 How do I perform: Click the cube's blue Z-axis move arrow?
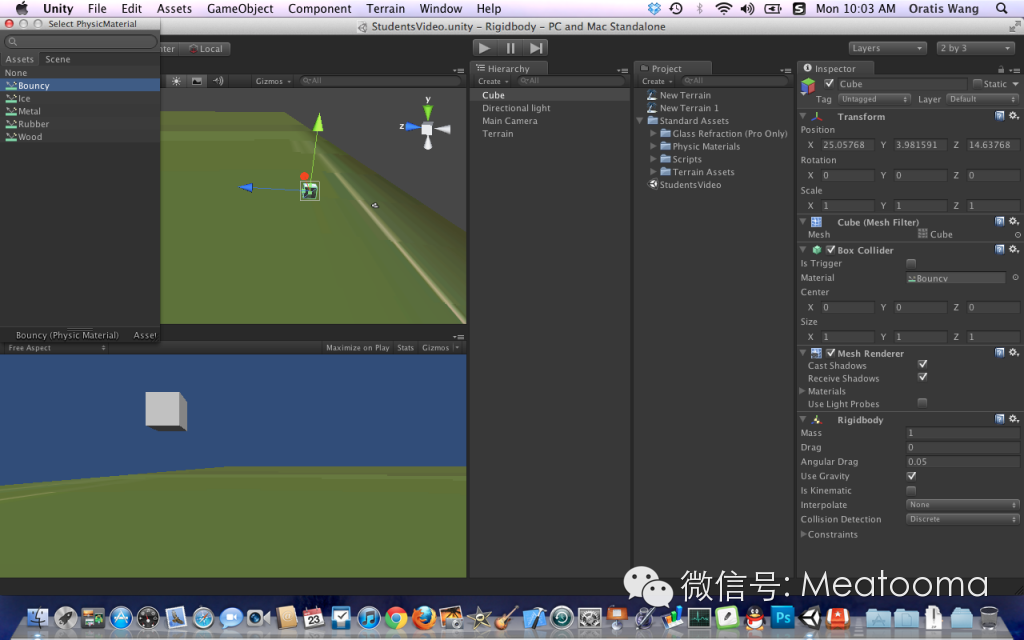246,187
